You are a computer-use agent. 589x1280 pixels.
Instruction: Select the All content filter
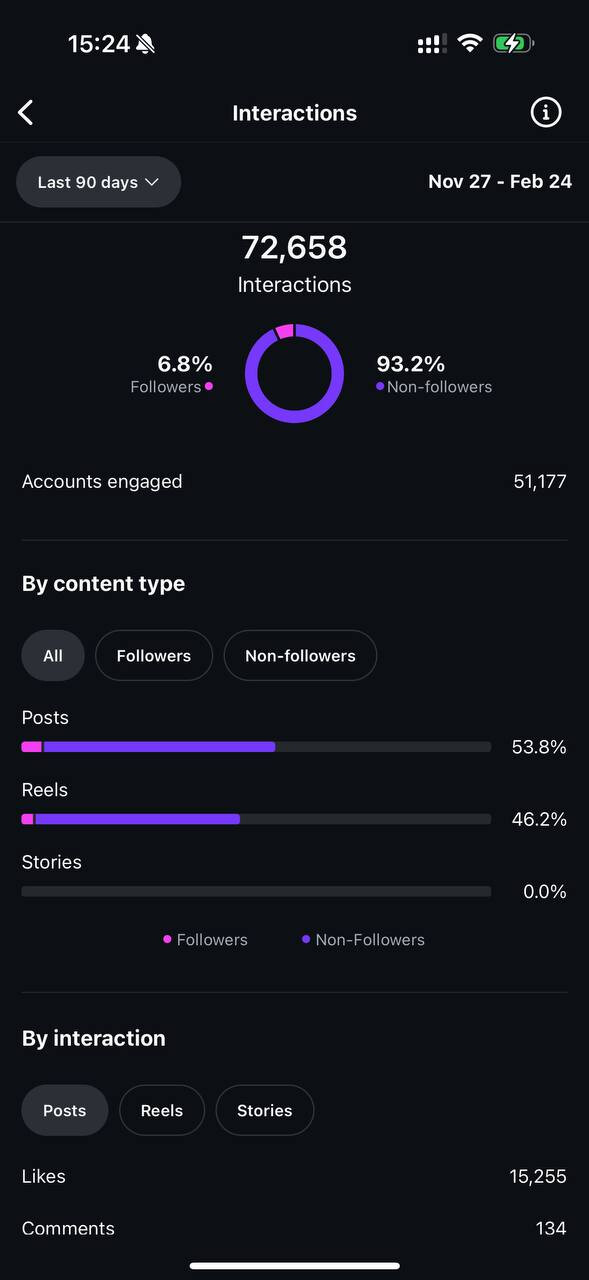[x=53, y=656]
